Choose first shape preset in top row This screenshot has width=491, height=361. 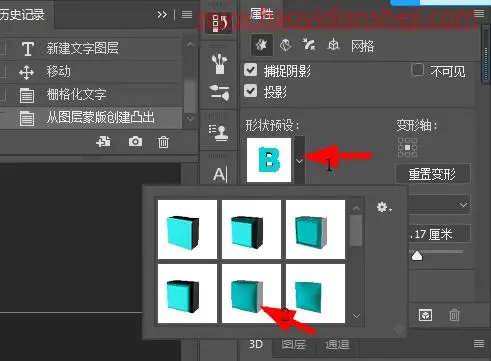(x=187, y=229)
